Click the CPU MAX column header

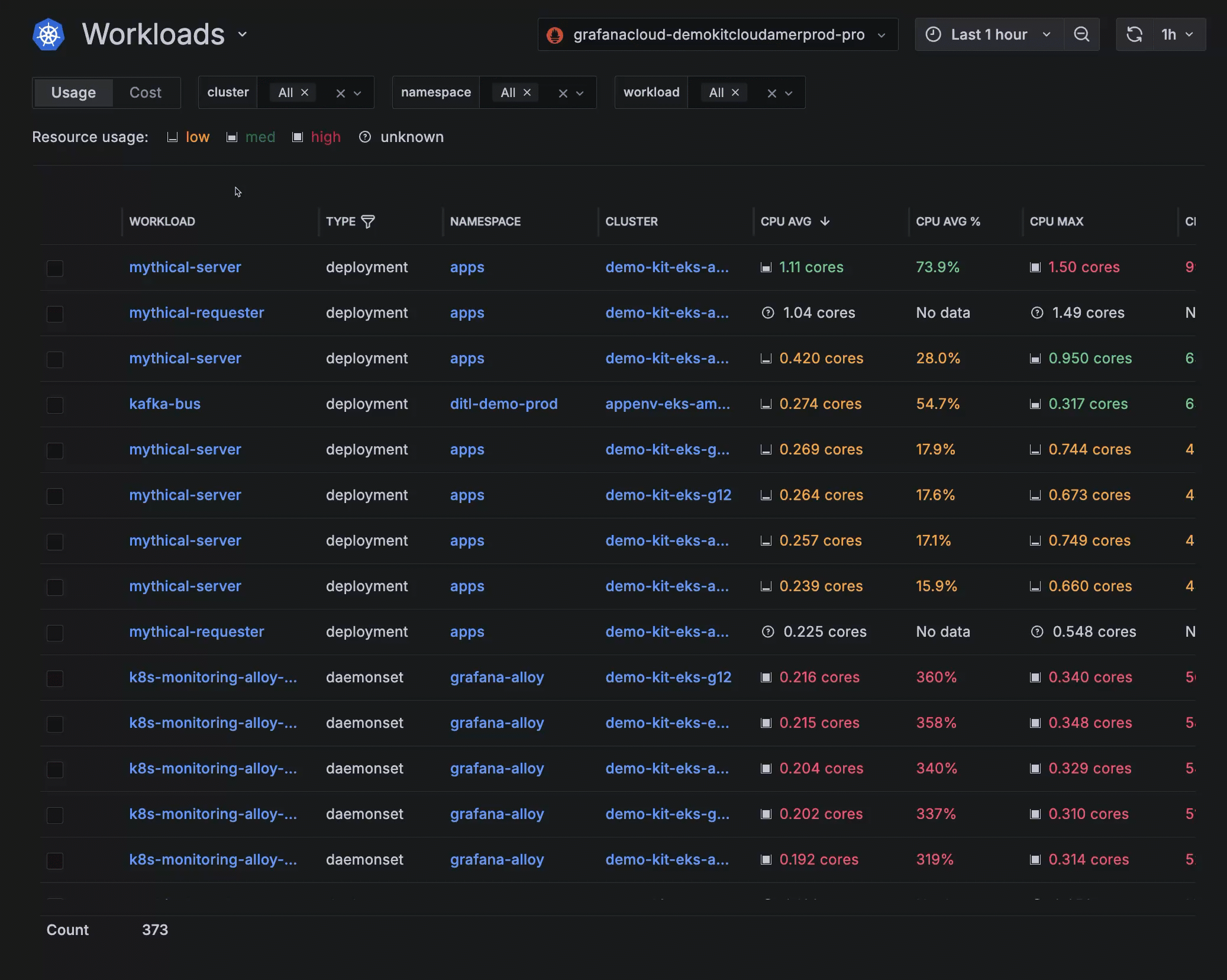click(1056, 221)
